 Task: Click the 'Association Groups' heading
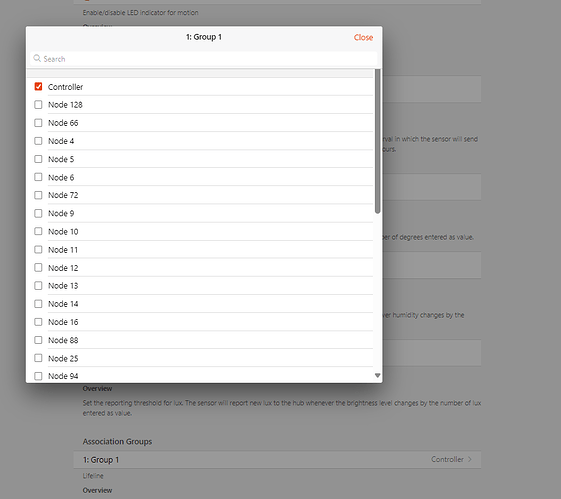(117, 441)
